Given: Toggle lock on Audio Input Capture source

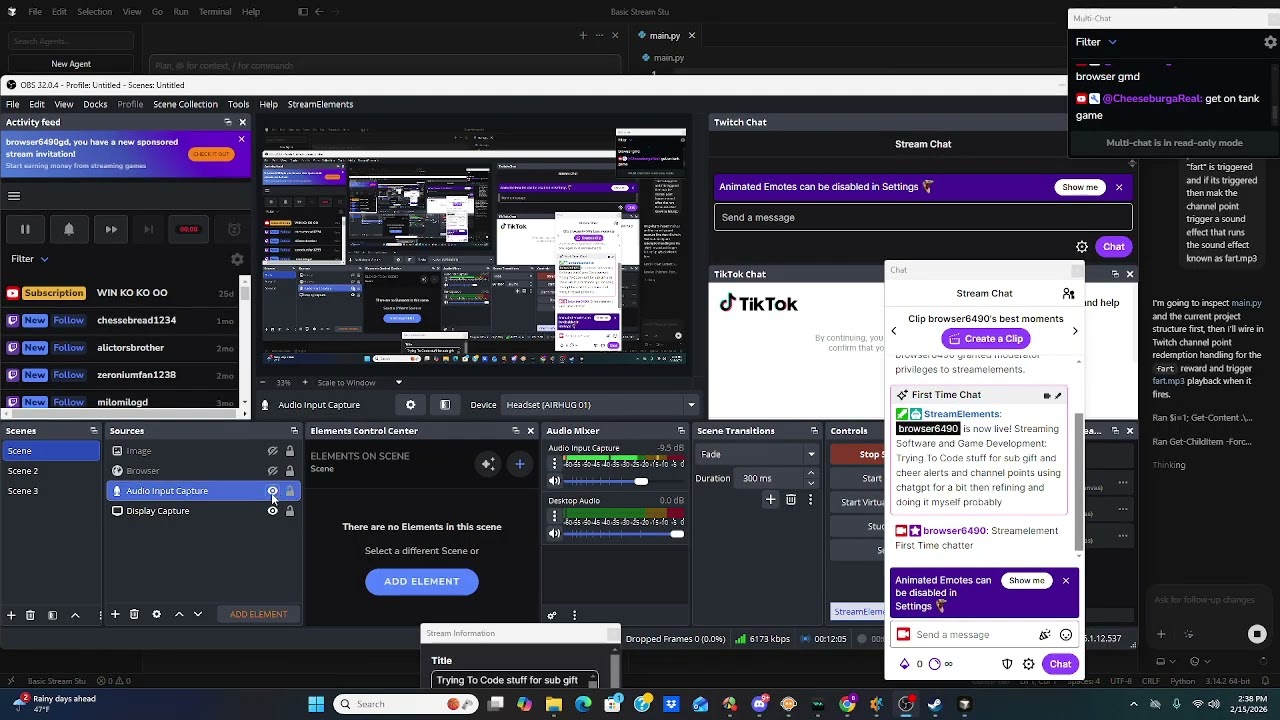Looking at the screenshot, I should pos(290,491).
